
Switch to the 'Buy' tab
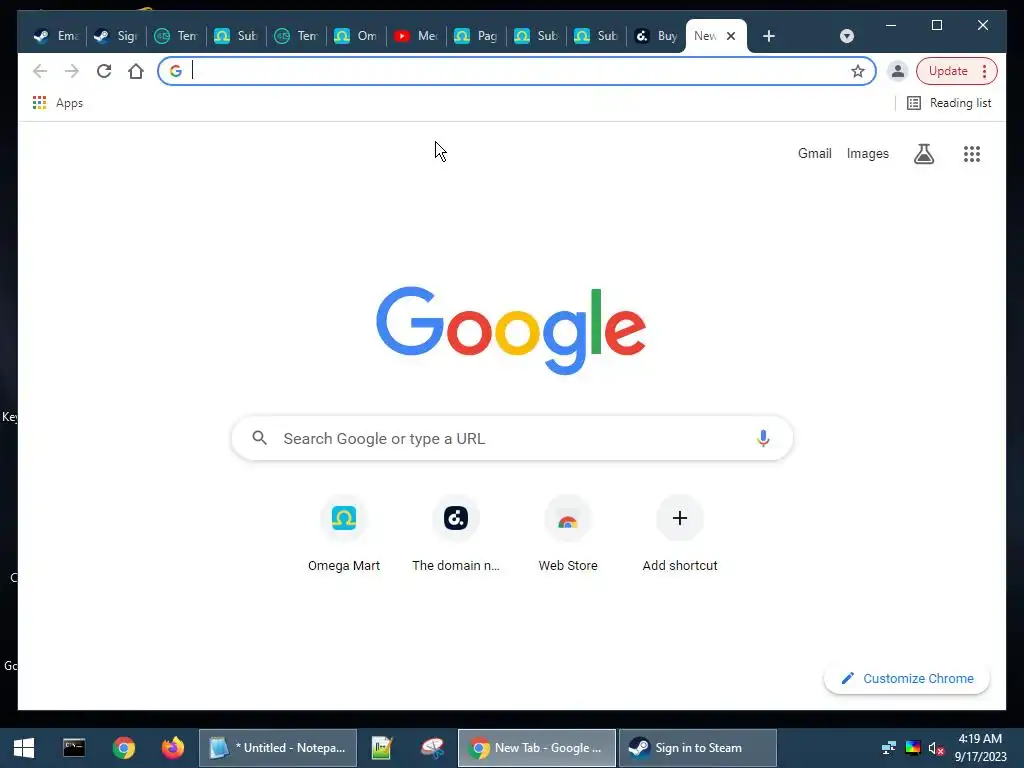click(656, 36)
